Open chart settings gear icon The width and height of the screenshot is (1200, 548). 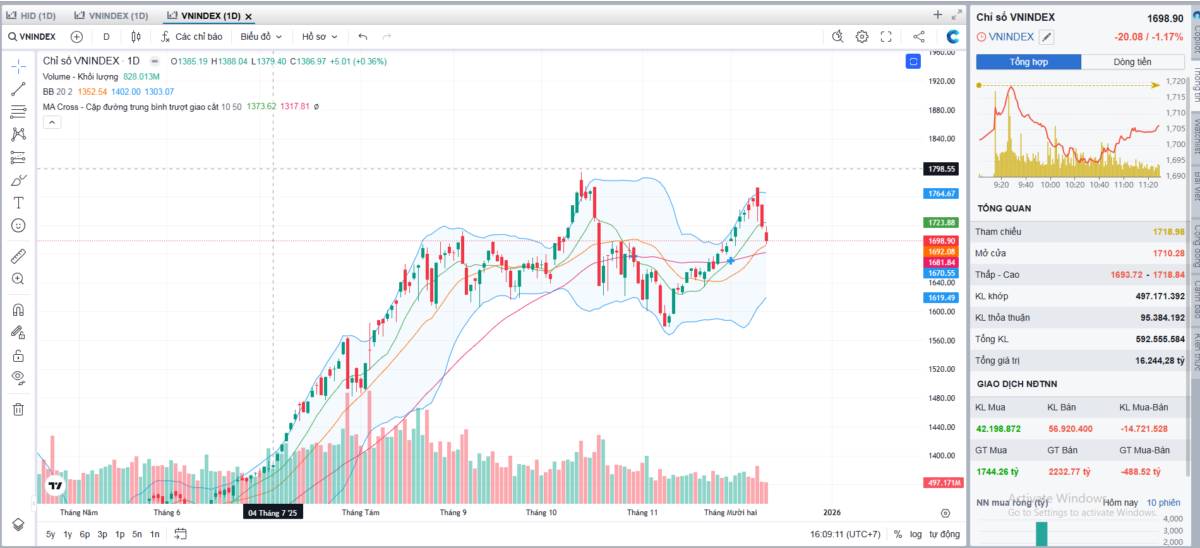[862, 37]
